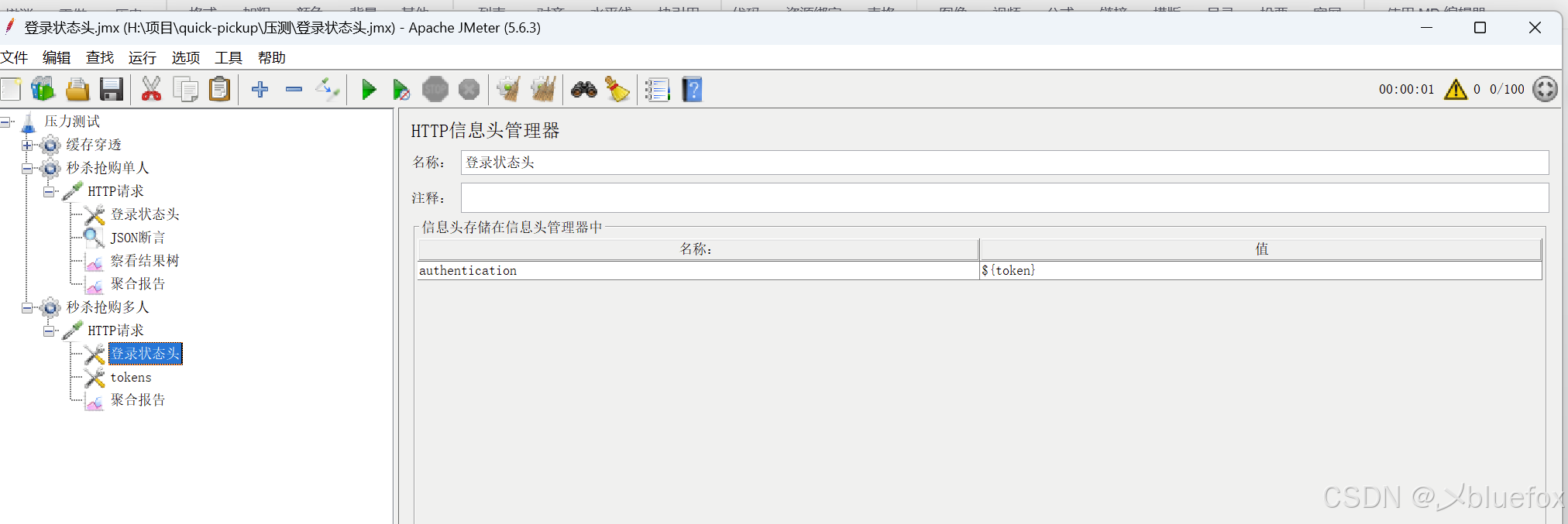Viewport: 1568px width, 524px height.
Task: Collapse HTTP请求 under 秒杀抢购单人
Action: (x=49, y=191)
